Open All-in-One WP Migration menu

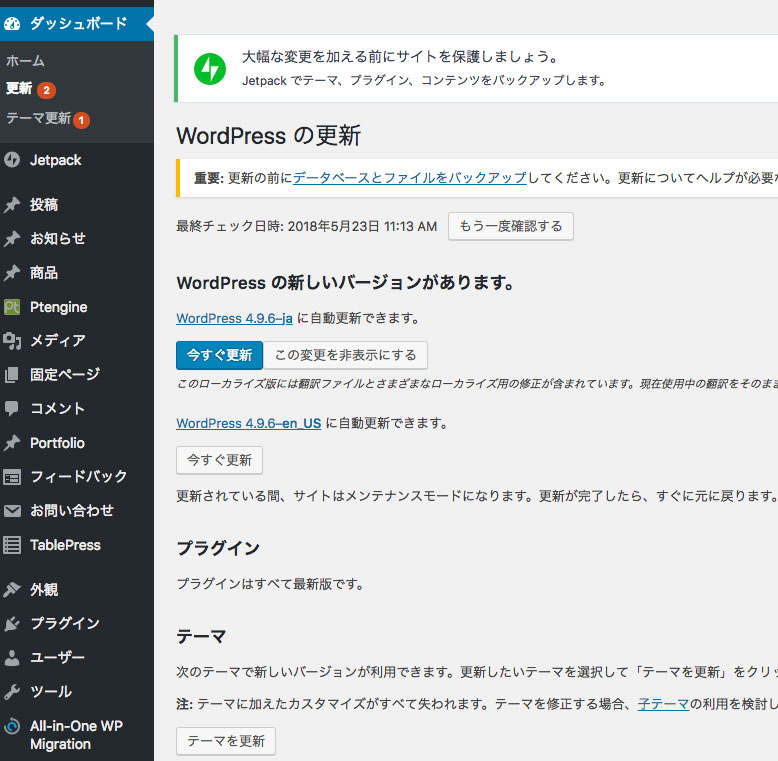(77, 735)
